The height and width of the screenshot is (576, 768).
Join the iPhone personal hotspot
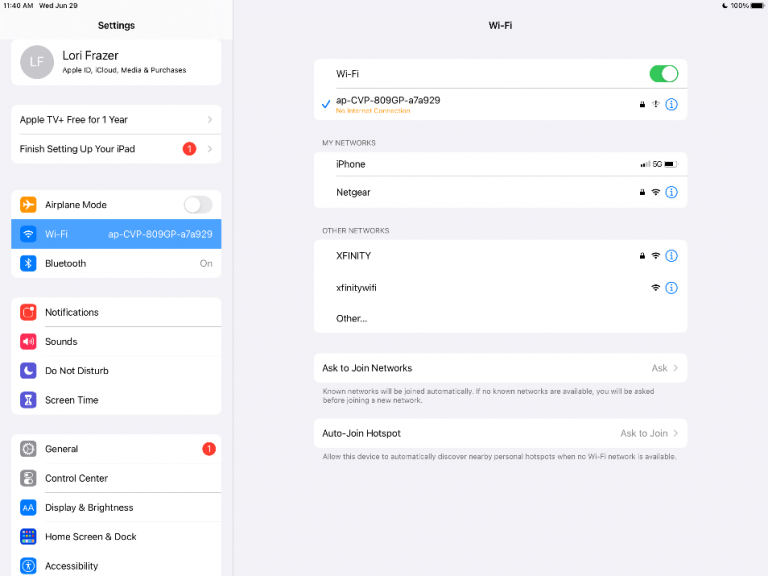point(500,164)
